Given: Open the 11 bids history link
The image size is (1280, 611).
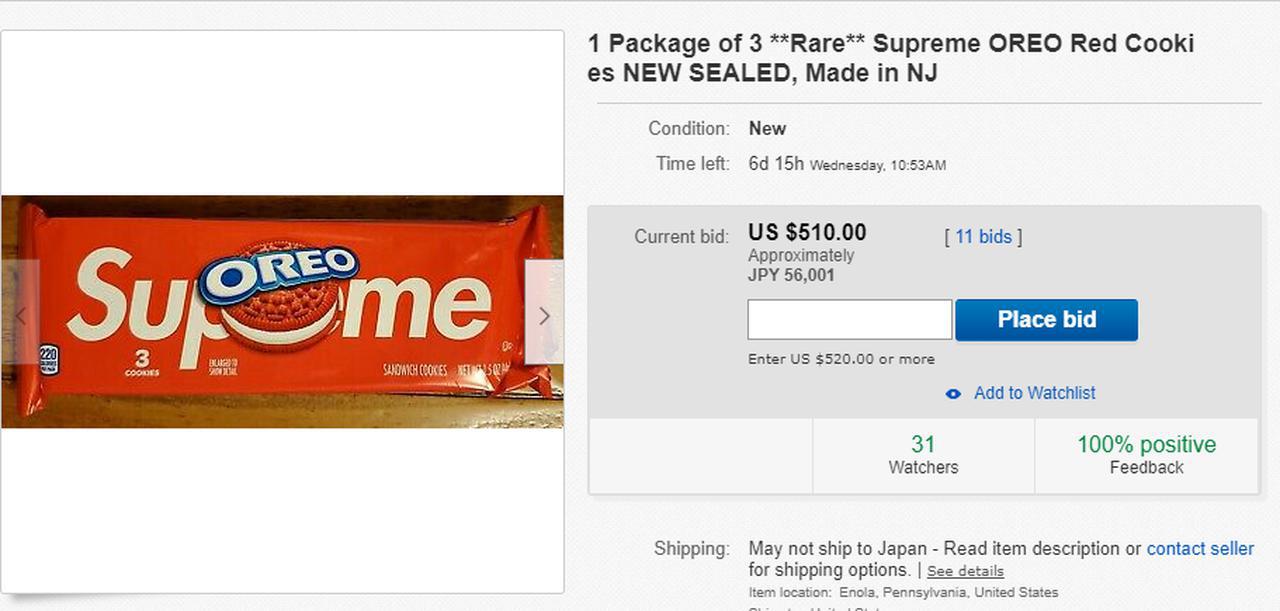Looking at the screenshot, I should pyautogui.click(x=983, y=237).
